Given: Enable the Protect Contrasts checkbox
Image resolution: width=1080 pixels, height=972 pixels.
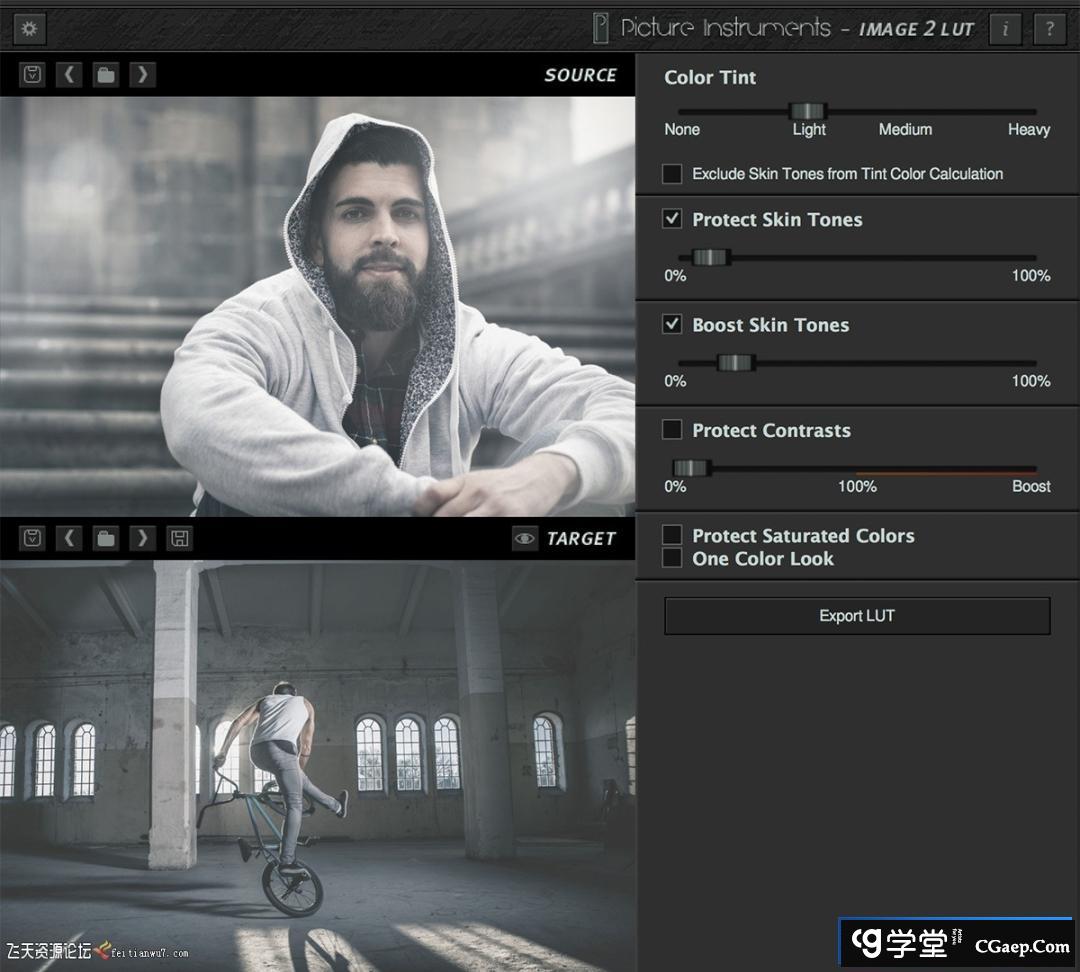Looking at the screenshot, I should pos(672,430).
